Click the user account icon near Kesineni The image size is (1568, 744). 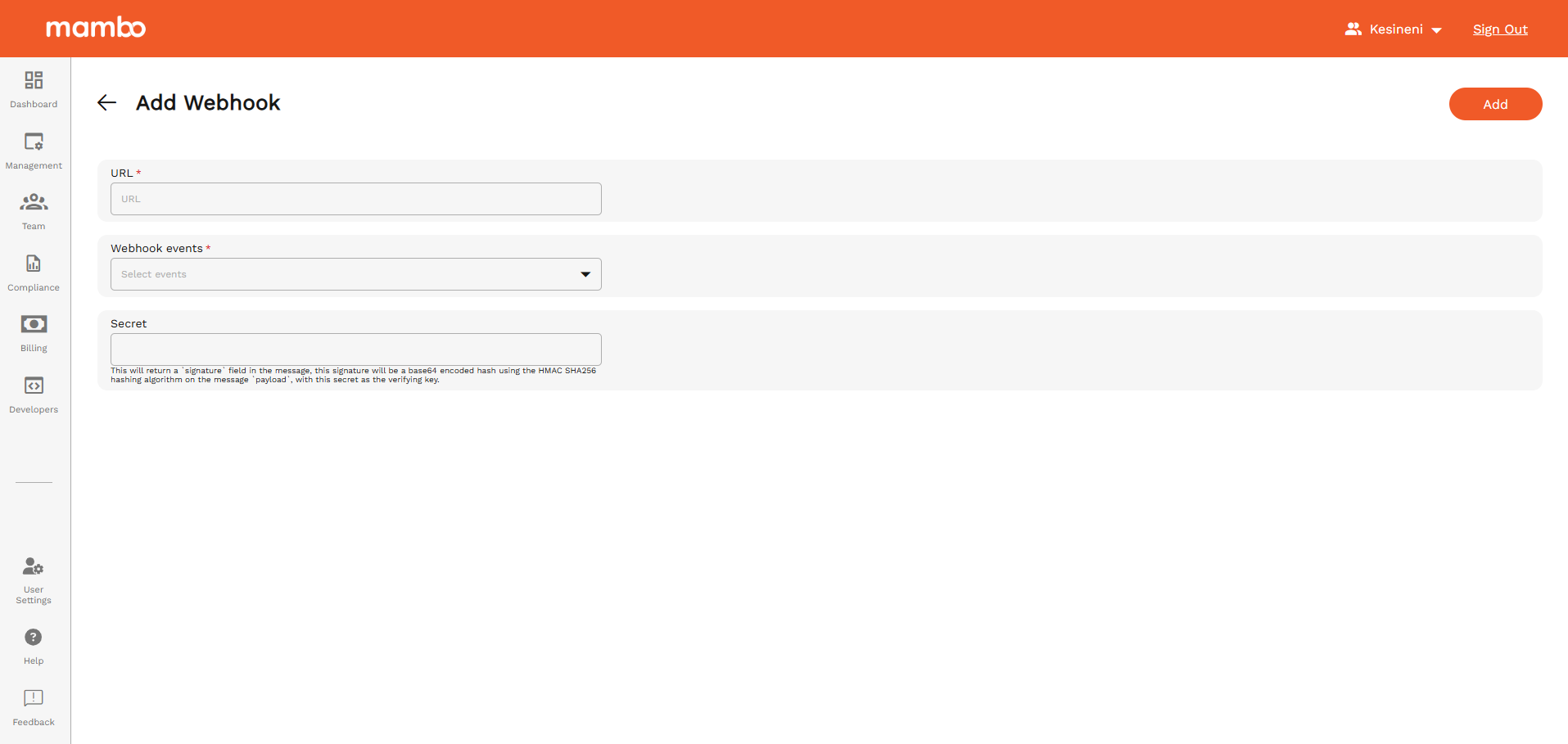[x=1354, y=29]
